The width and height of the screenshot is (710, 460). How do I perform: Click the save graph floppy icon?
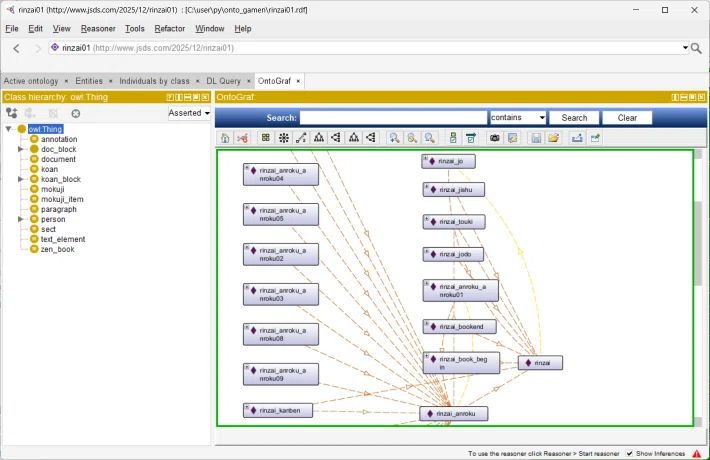click(x=536, y=138)
